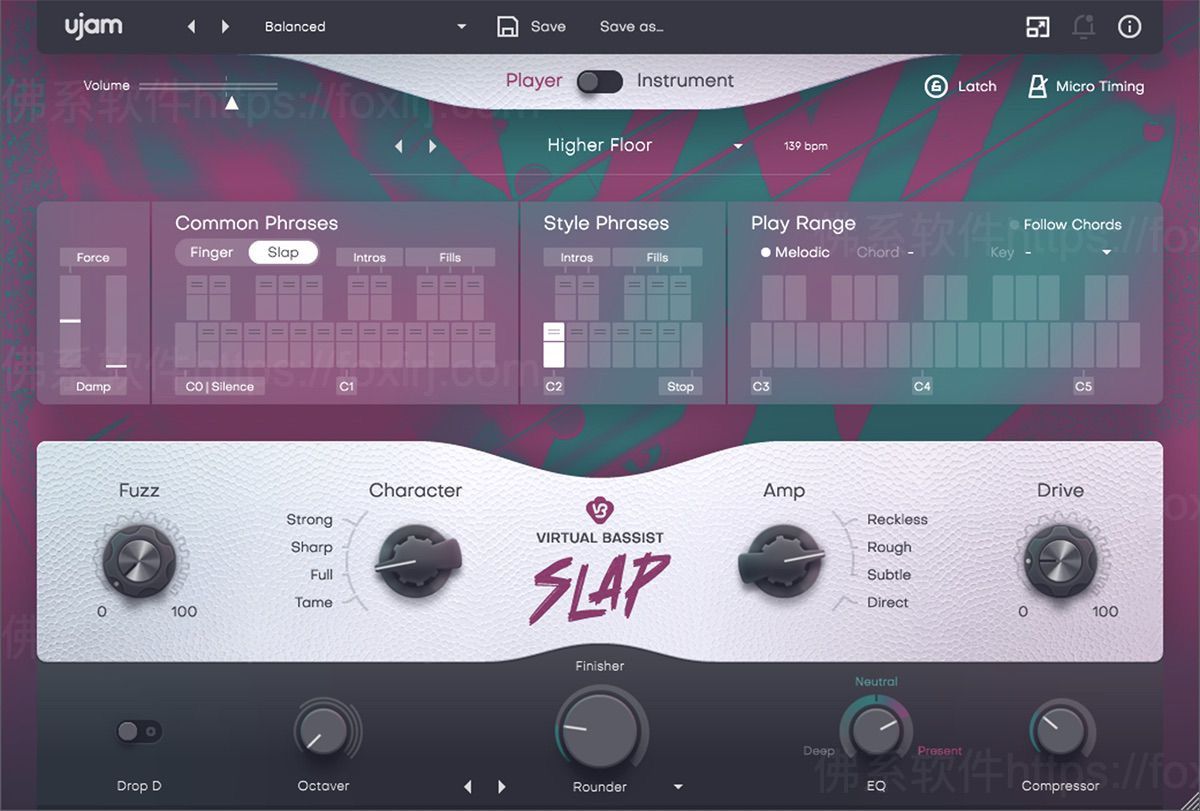Click the previous preset arrow
The image size is (1200, 811).
191,27
